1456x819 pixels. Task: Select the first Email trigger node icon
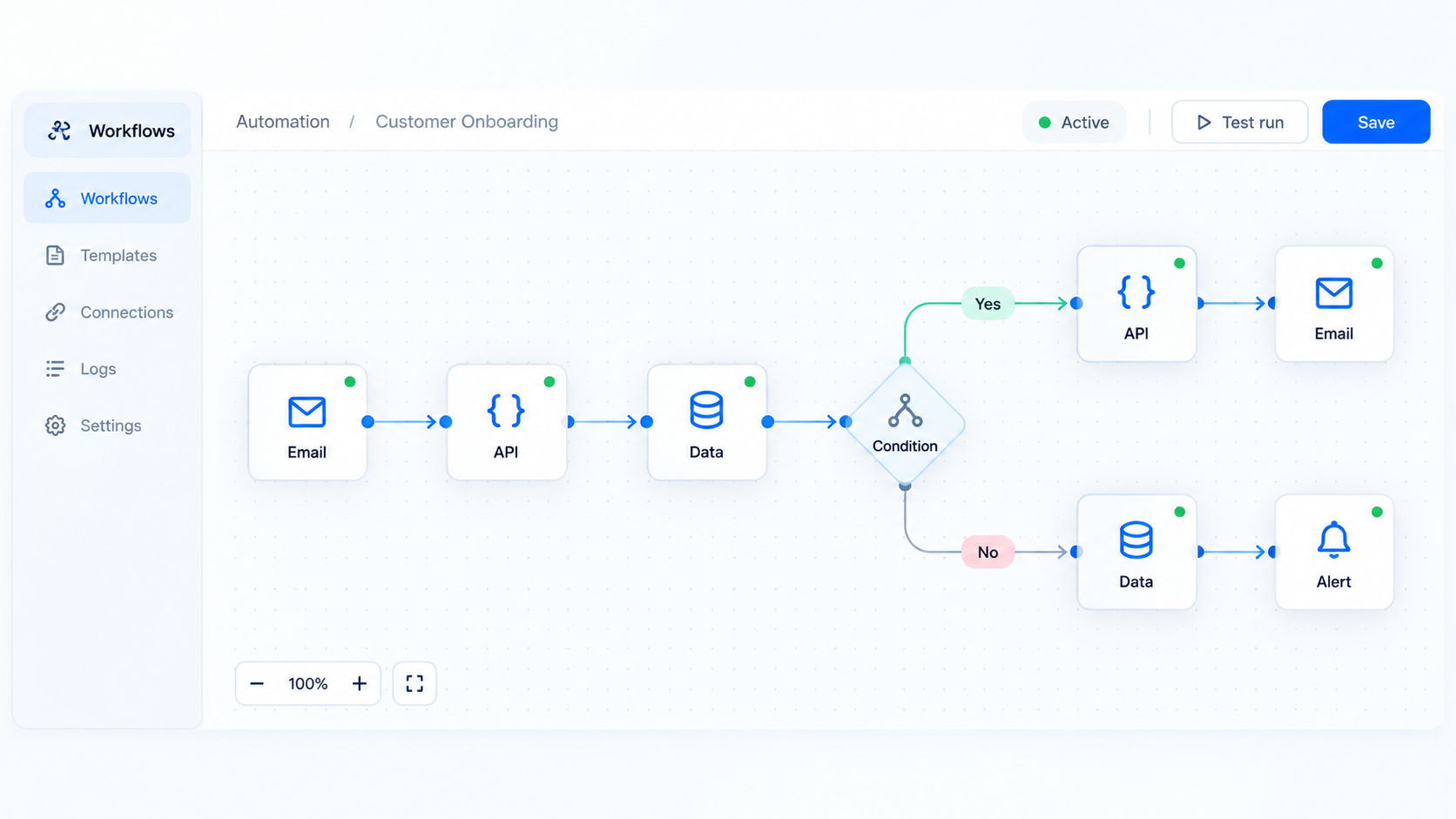[307, 412]
